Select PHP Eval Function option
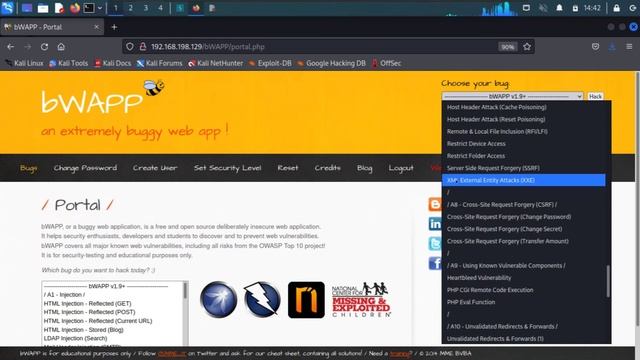This screenshot has height=360, width=640. pos(524,302)
